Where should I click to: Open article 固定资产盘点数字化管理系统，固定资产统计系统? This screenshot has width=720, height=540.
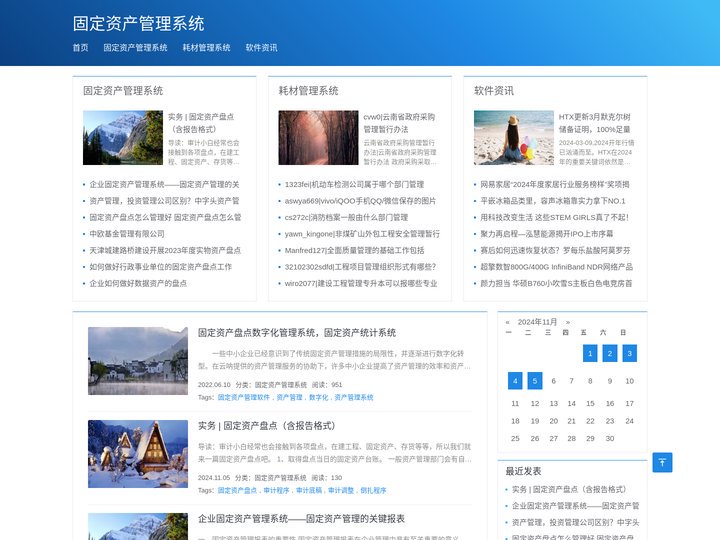(297, 332)
